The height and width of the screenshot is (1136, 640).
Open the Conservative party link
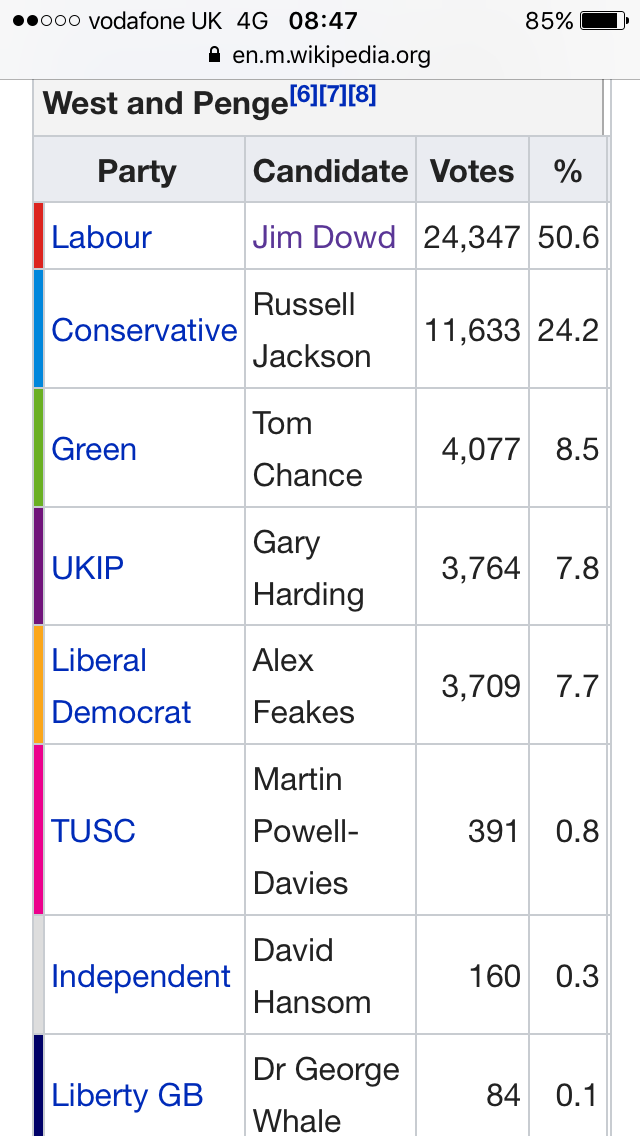coord(144,330)
